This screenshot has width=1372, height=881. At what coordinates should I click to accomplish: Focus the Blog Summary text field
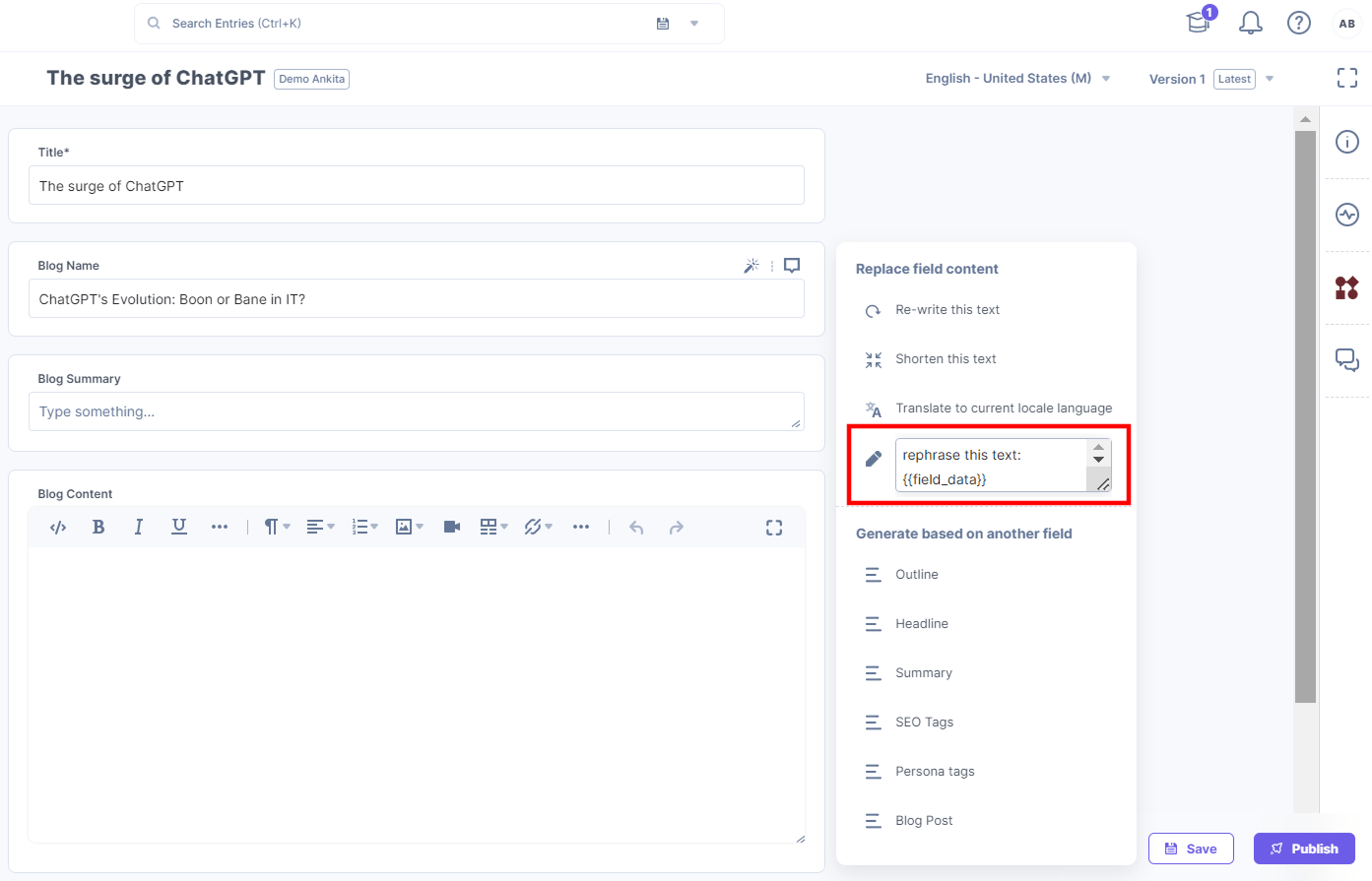pyautogui.click(x=416, y=411)
